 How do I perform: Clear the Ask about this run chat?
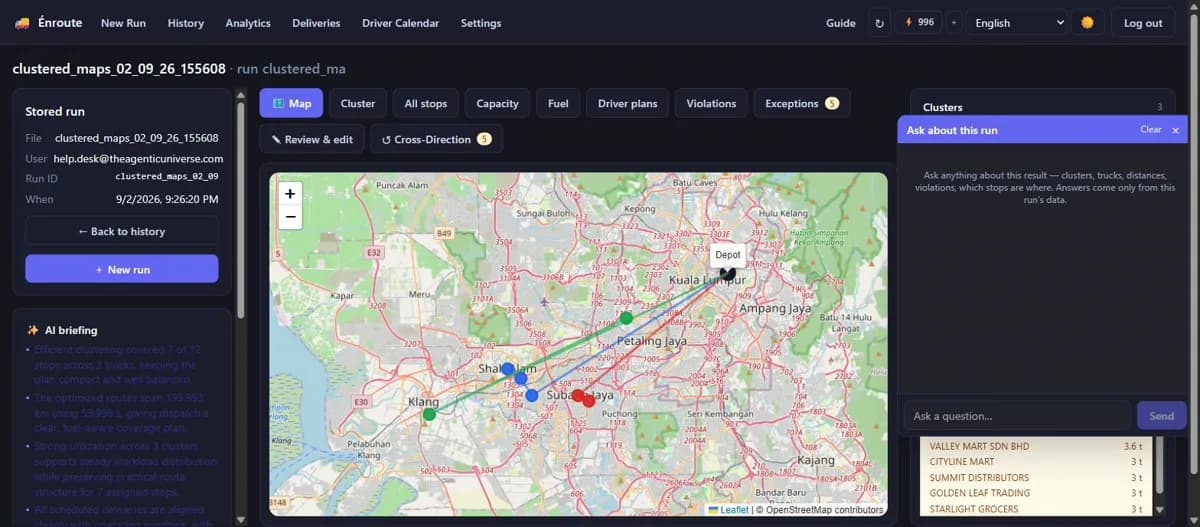[1151, 130]
